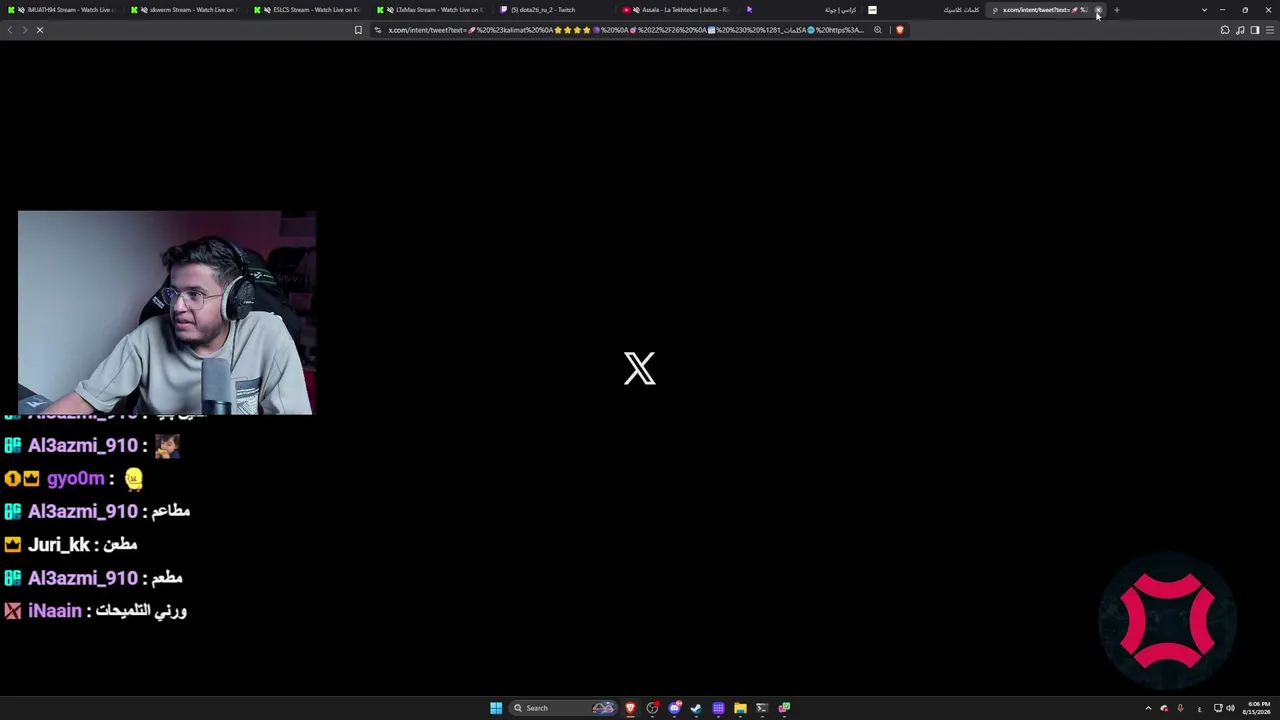Launch Steam from the taskbar

coord(696,708)
